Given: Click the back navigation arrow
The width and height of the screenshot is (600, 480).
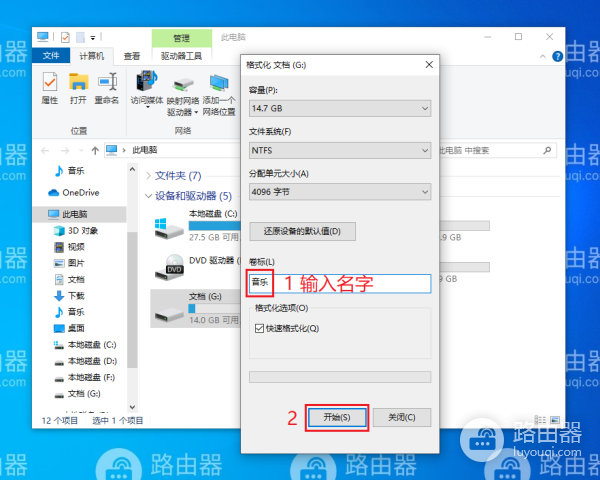Looking at the screenshot, I should (45, 150).
